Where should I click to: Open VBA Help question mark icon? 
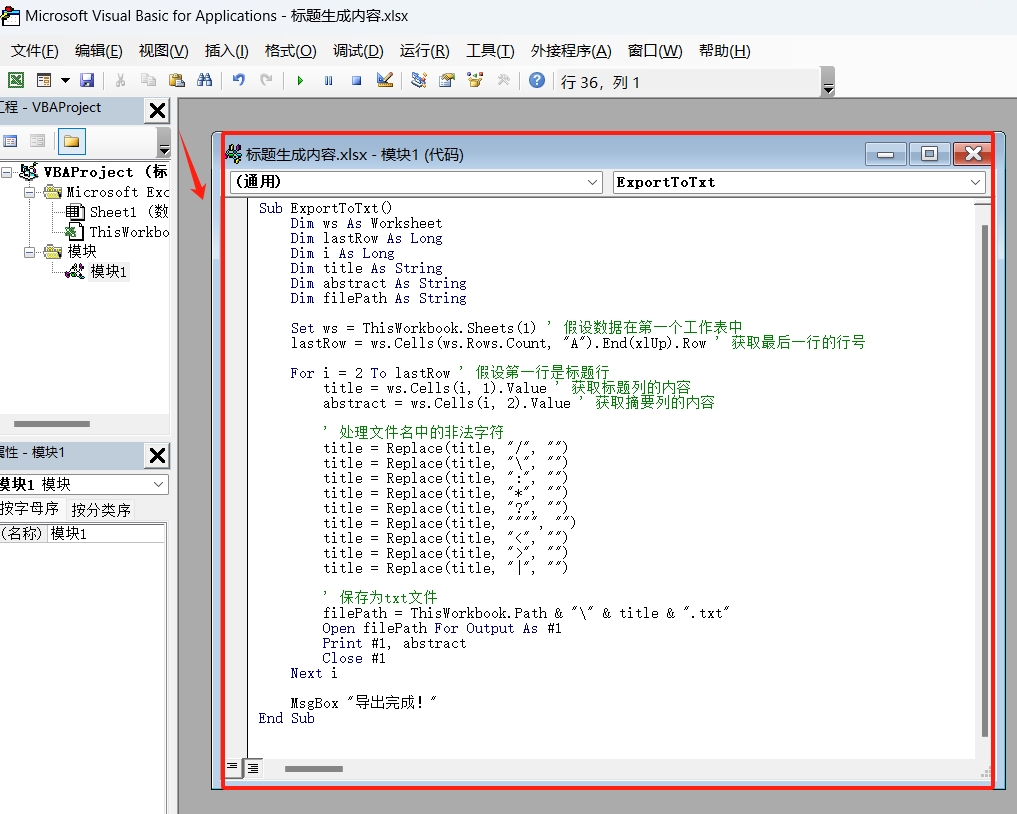click(537, 80)
